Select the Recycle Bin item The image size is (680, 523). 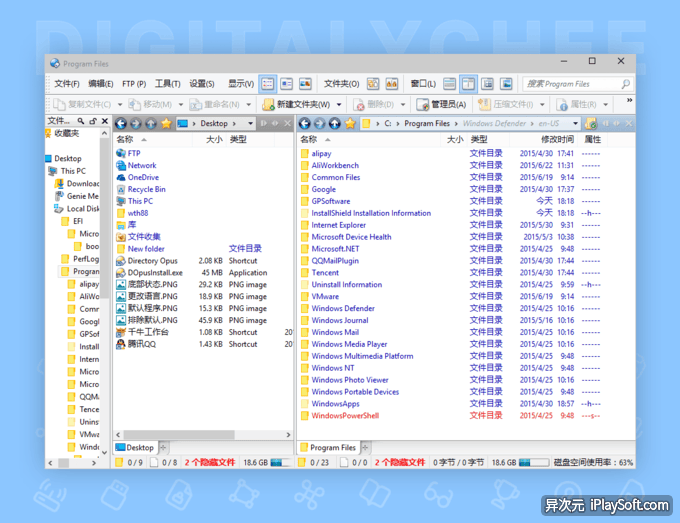point(141,189)
